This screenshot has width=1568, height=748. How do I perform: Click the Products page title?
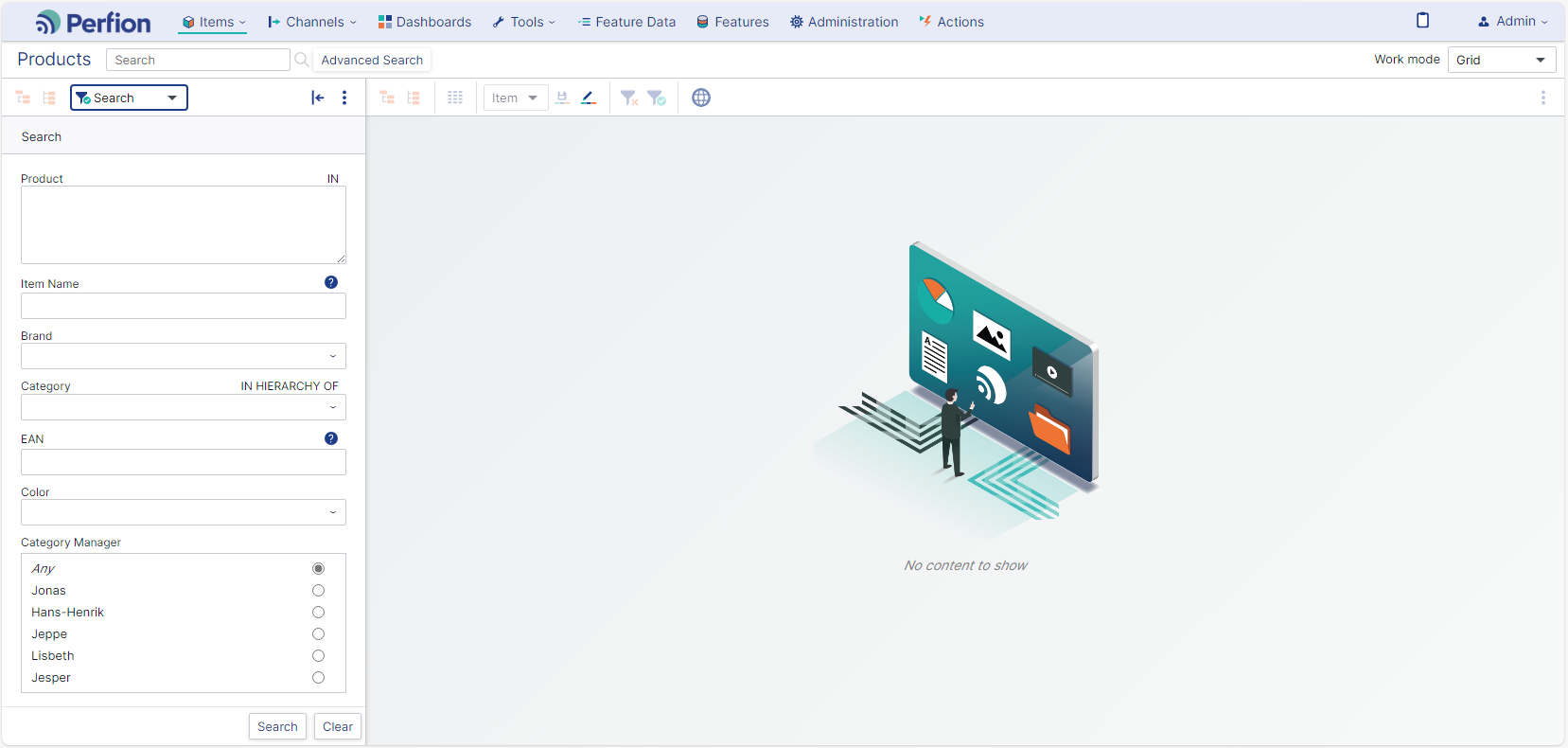point(54,59)
